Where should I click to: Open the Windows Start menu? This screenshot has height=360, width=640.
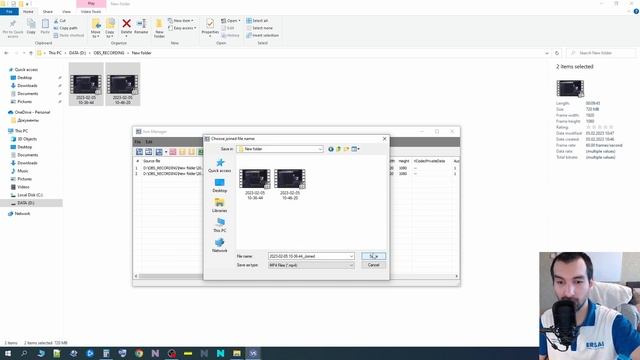8,353
